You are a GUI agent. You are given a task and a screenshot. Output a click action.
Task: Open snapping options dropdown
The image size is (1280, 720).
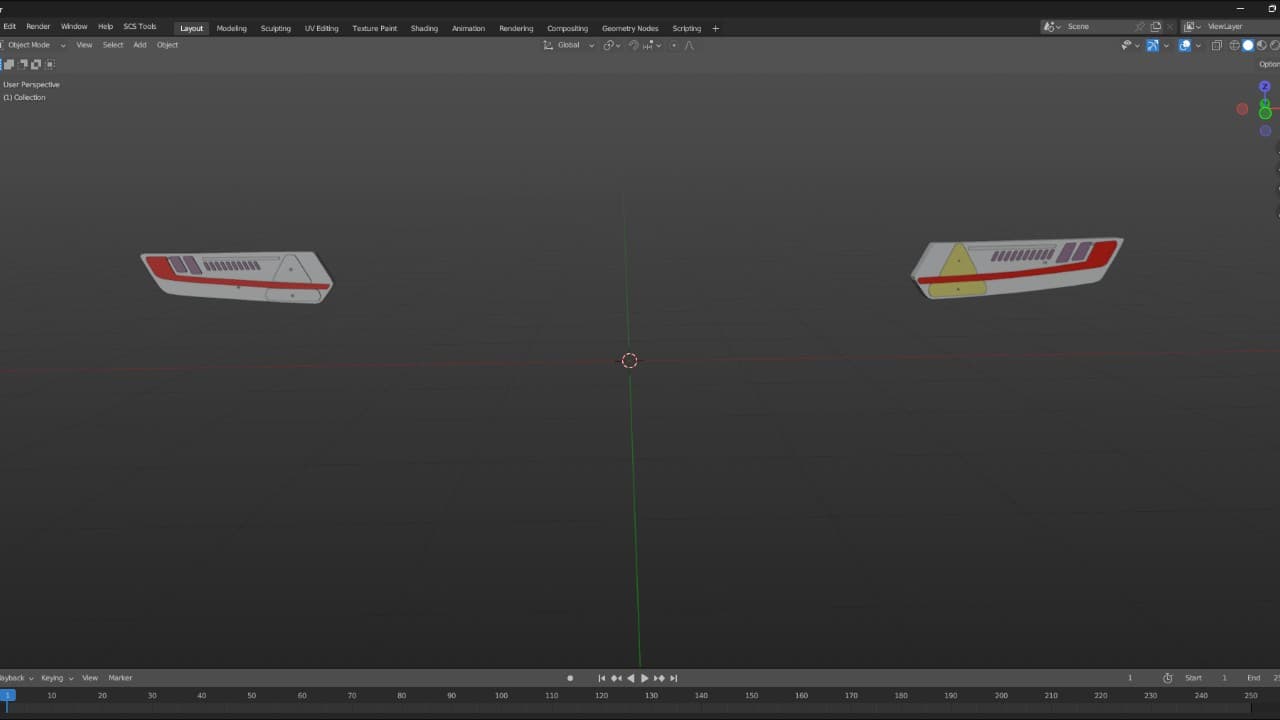click(x=652, y=45)
